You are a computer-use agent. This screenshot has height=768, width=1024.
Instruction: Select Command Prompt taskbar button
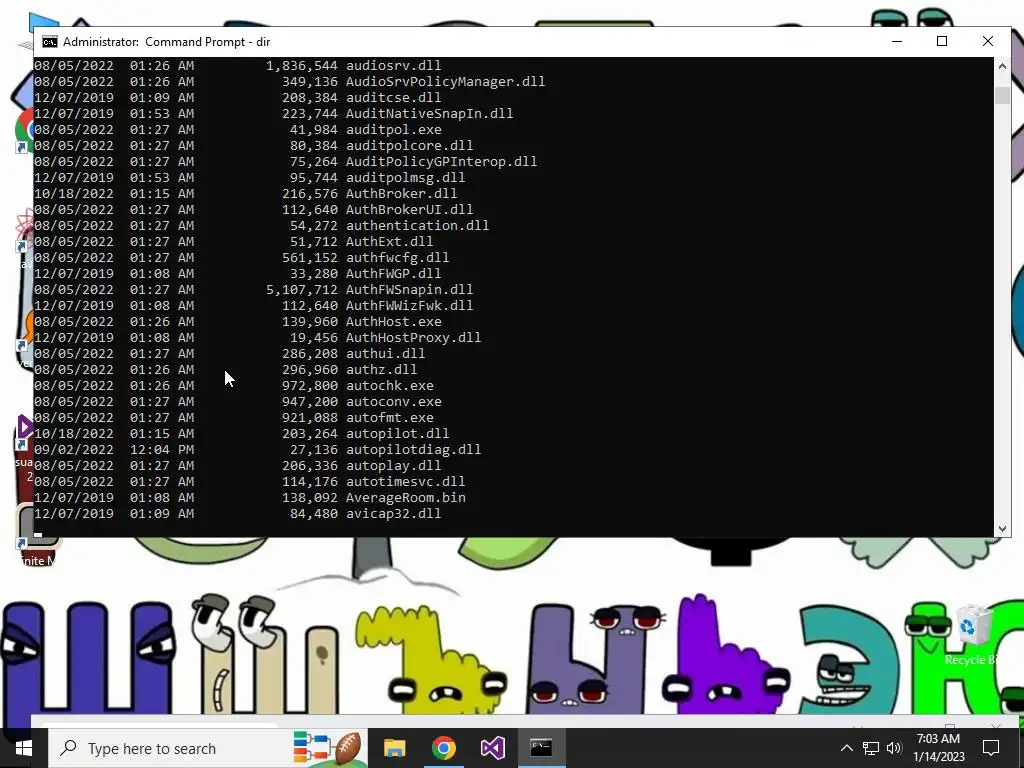[x=541, y=748]
